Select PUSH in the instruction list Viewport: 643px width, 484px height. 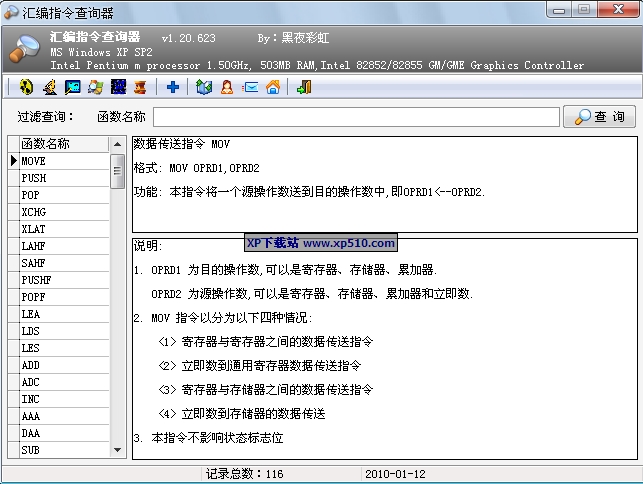[x=60, y=178]
